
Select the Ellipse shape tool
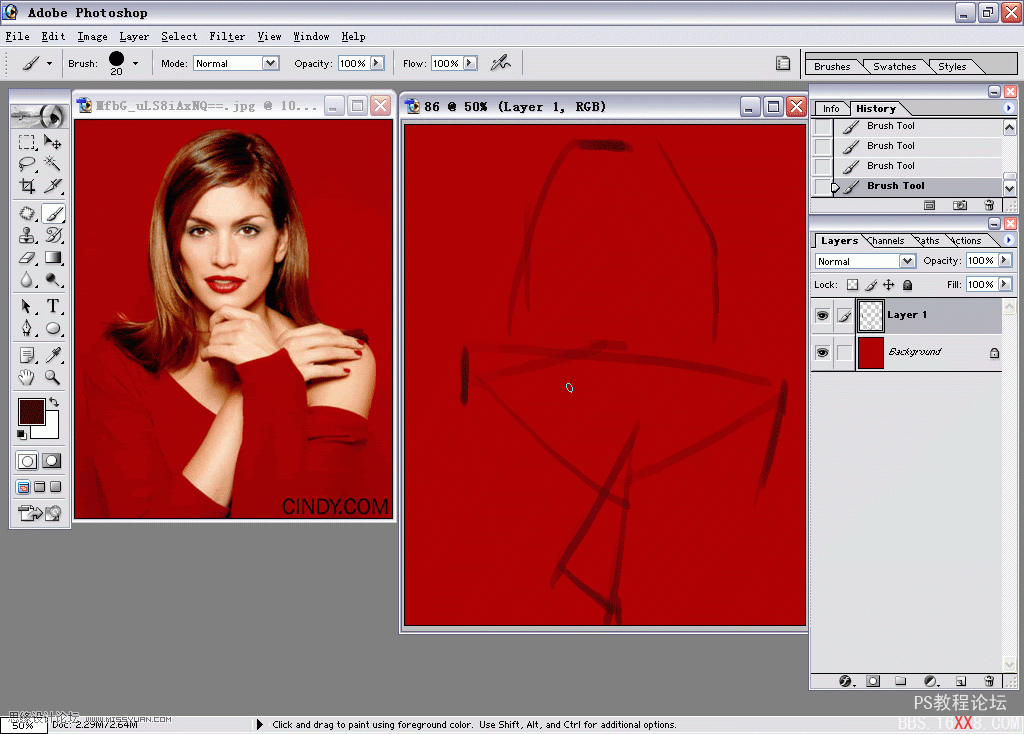click(x=53, y=328)
